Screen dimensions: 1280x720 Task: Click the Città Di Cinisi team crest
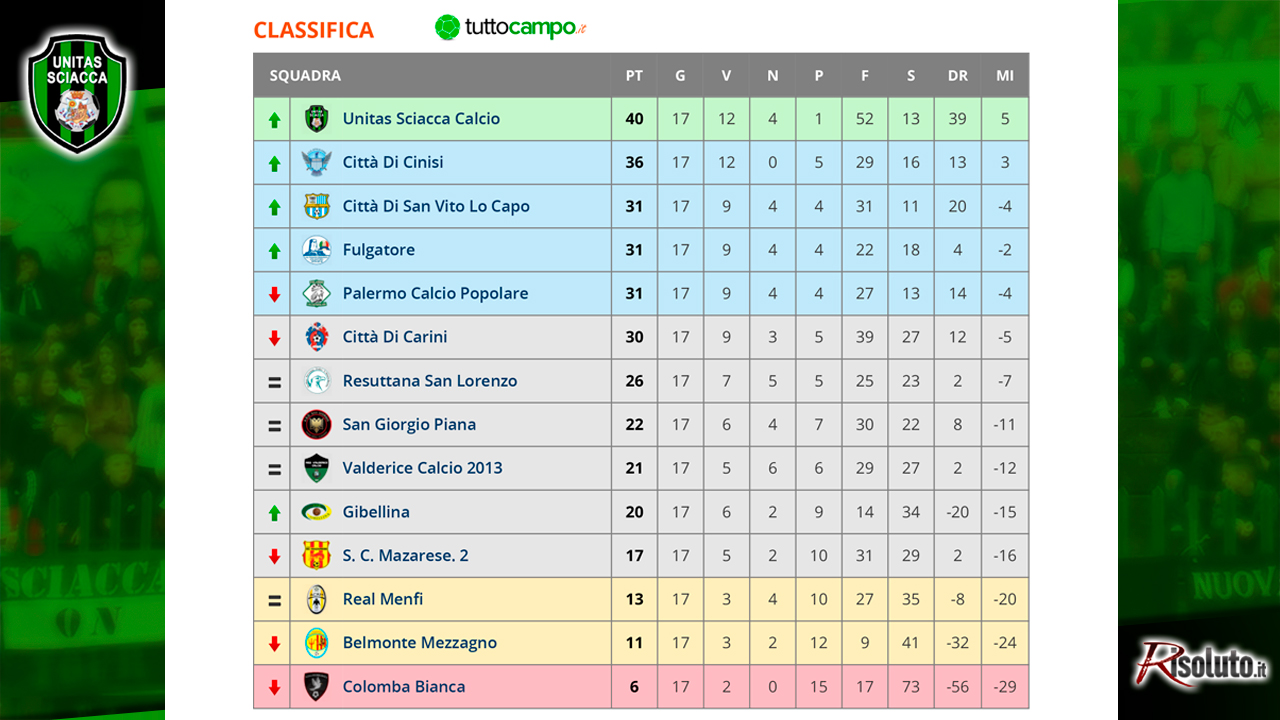[316, 162]
